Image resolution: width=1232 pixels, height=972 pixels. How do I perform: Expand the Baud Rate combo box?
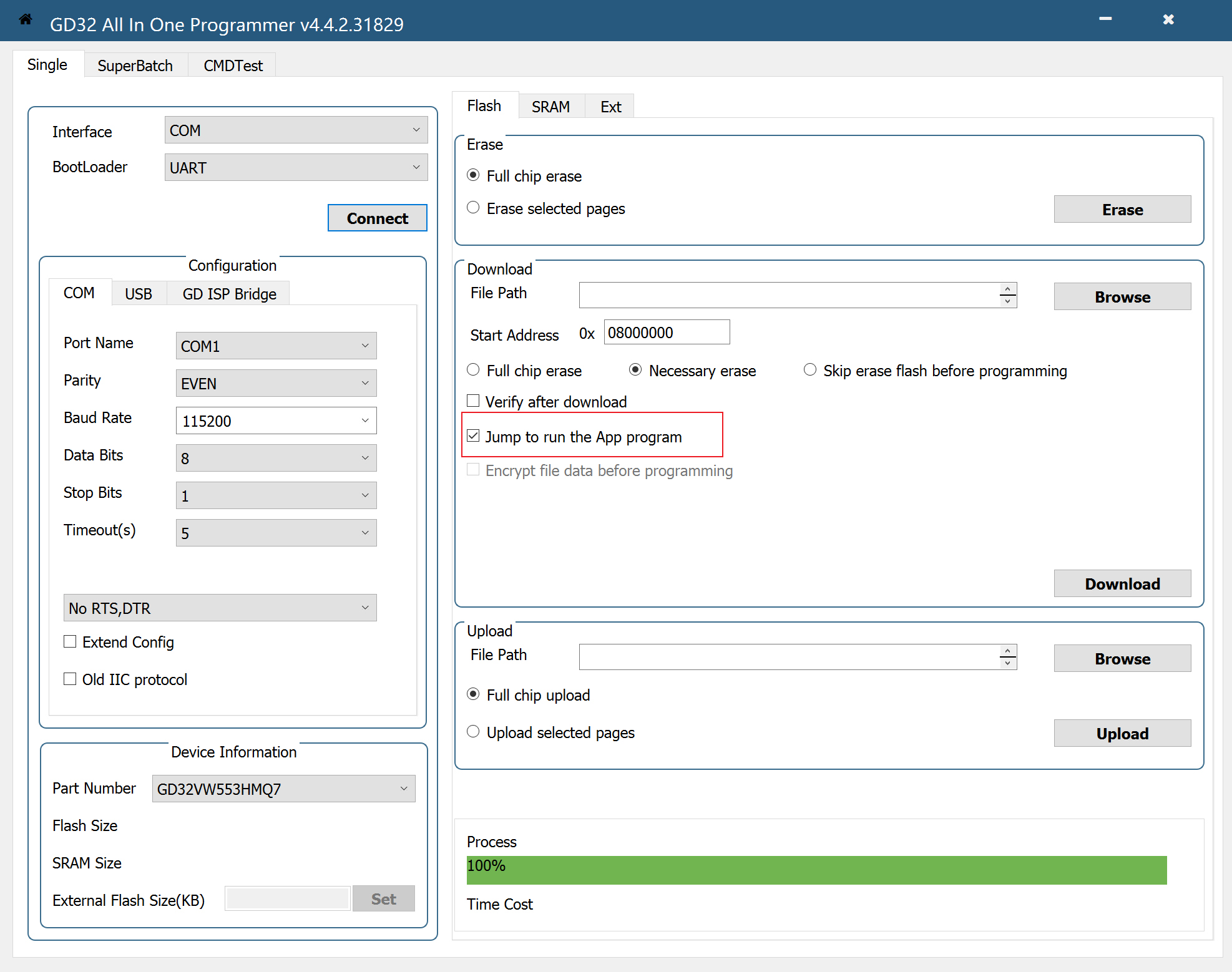coord(276,420)
